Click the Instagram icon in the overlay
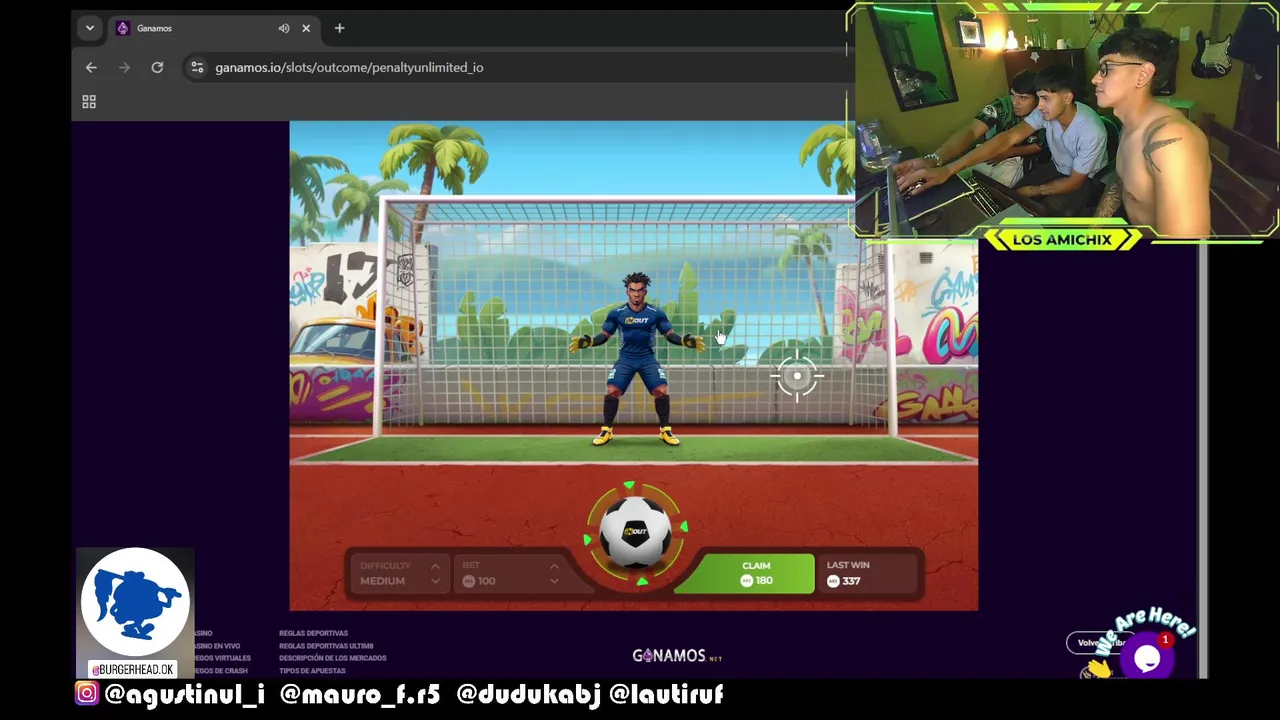1280x720 pixels. click(x=87, y=693)
